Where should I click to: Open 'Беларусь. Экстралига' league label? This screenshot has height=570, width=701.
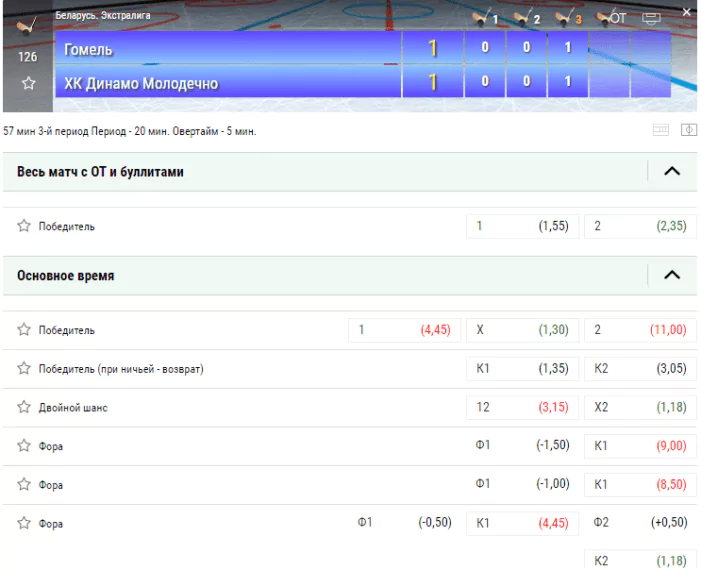coord(103,15)
